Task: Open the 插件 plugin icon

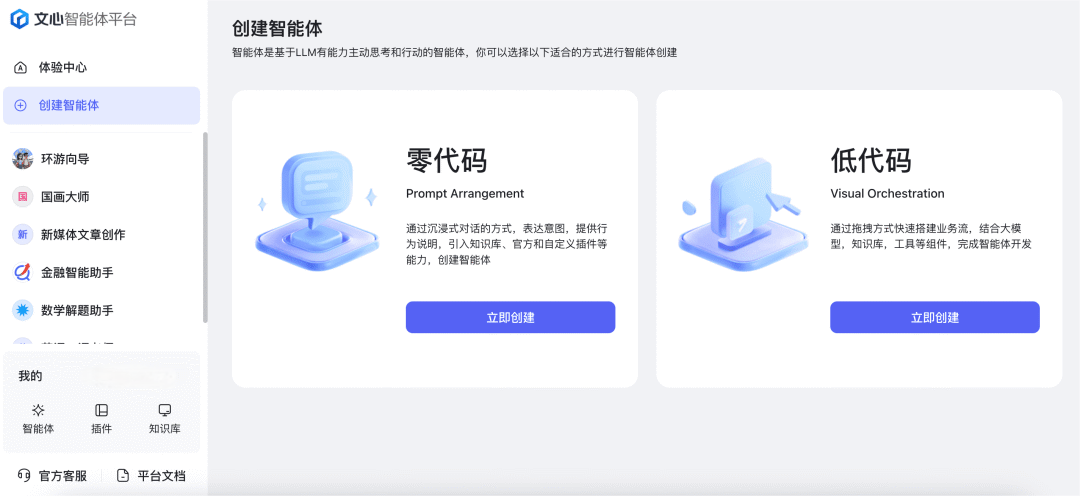Action: point(101,411)
